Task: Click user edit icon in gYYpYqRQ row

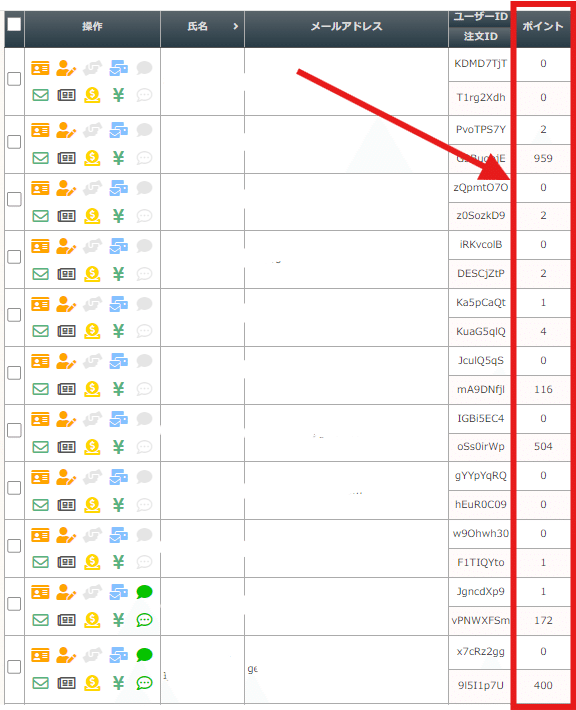Action: coord(66,477)
